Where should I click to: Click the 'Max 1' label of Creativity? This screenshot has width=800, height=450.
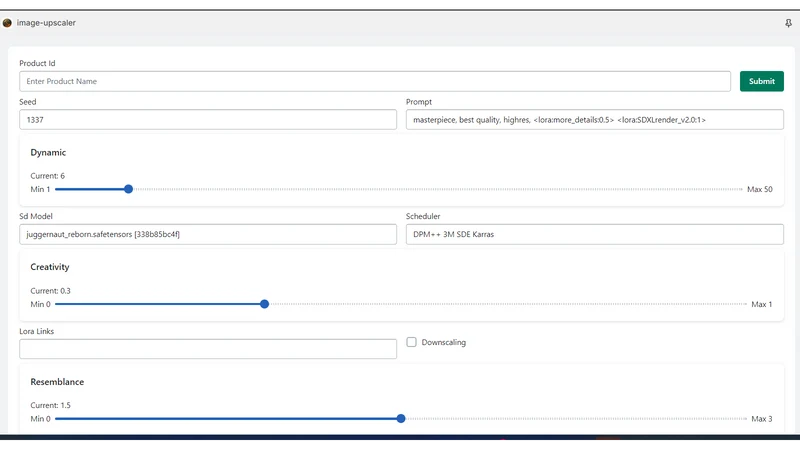[x=762, y=304]
